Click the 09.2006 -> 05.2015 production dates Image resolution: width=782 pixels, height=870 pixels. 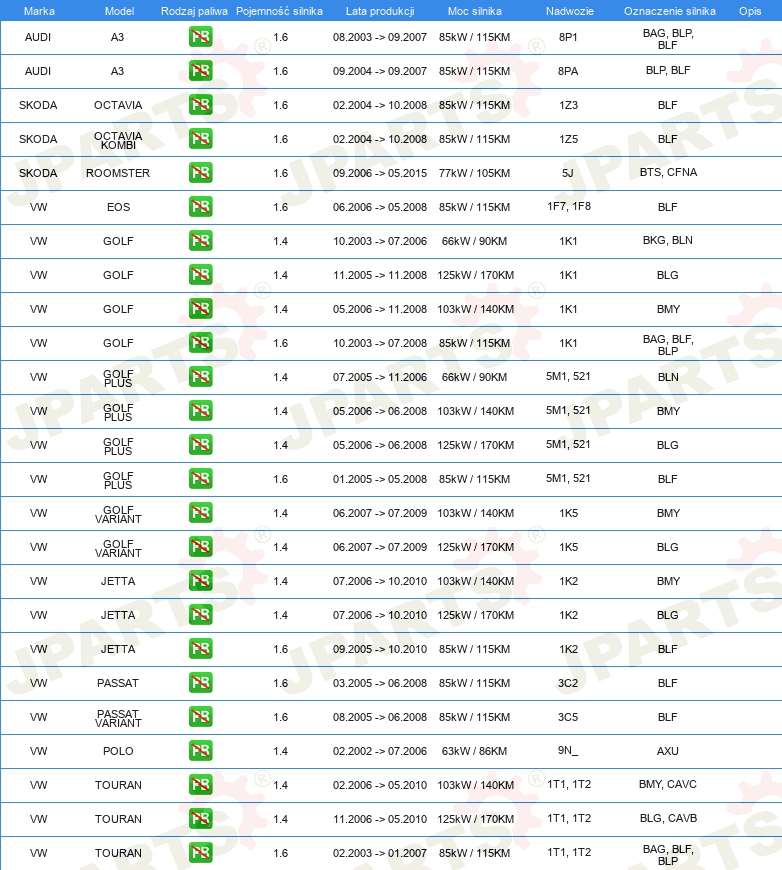click(x=380, y=173)
